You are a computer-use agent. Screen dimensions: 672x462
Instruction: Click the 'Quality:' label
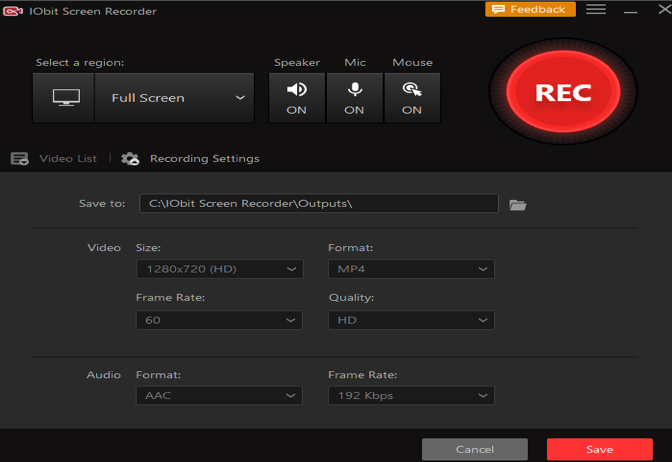pos(351,297)
